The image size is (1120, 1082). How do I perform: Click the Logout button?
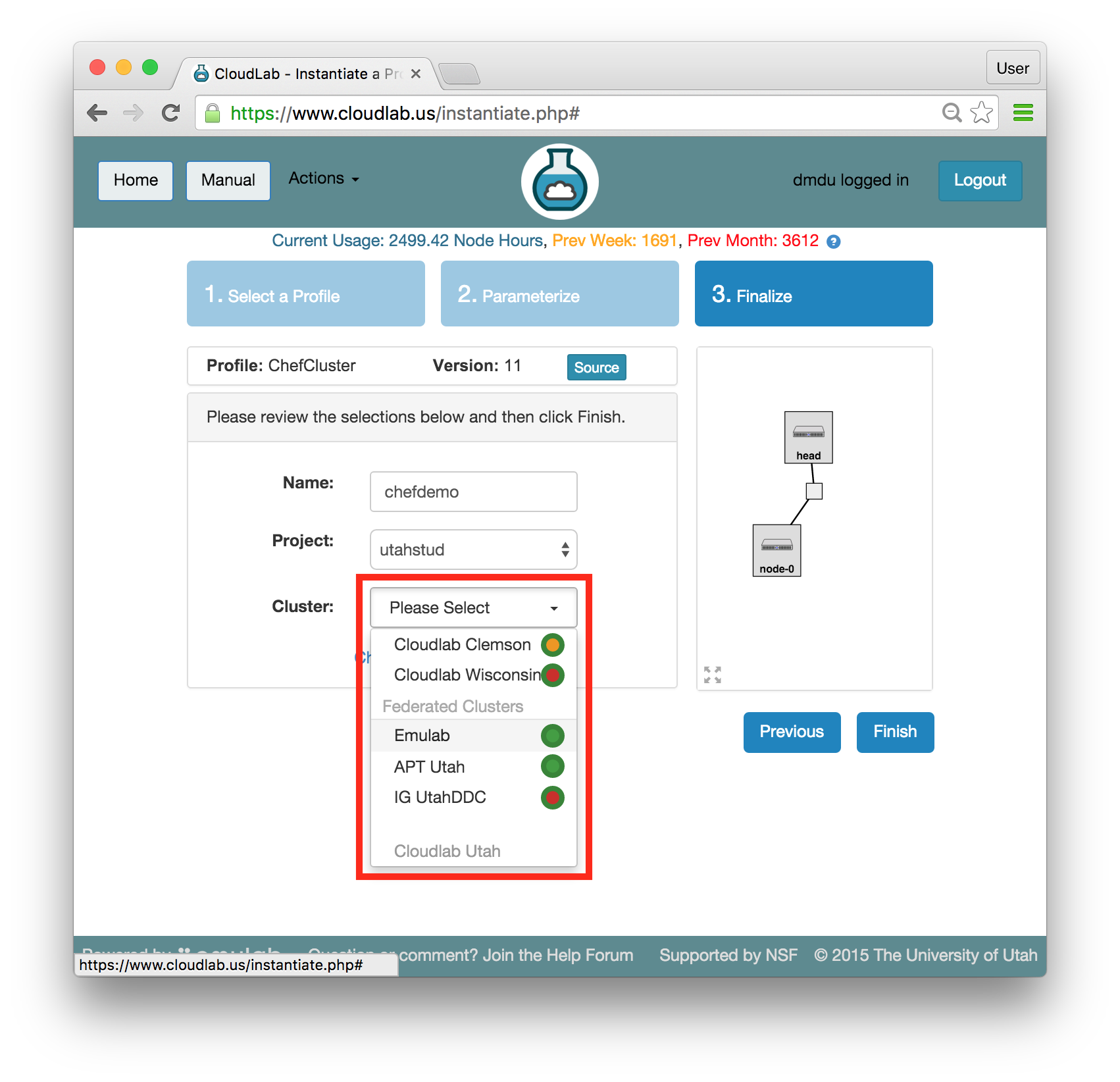(x=980, y=180)
